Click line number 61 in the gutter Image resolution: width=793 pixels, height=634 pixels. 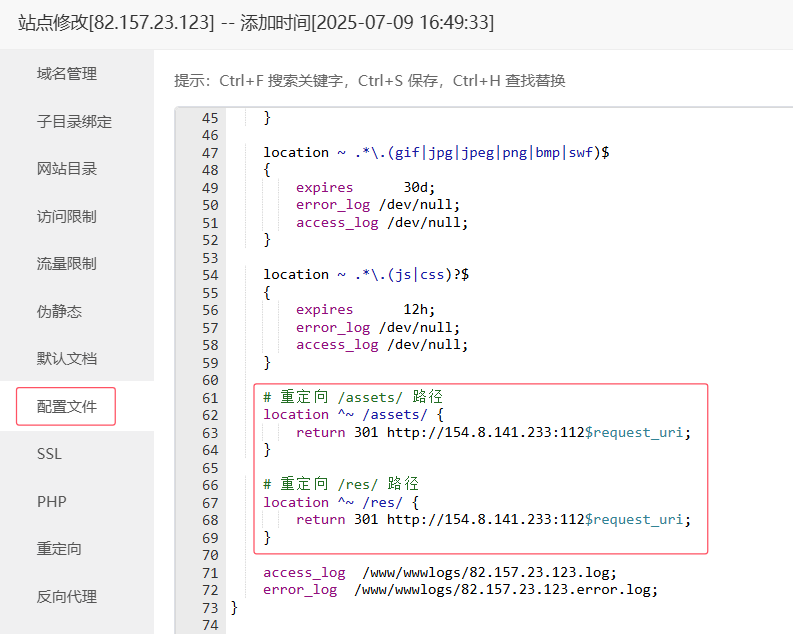[209, 398]
